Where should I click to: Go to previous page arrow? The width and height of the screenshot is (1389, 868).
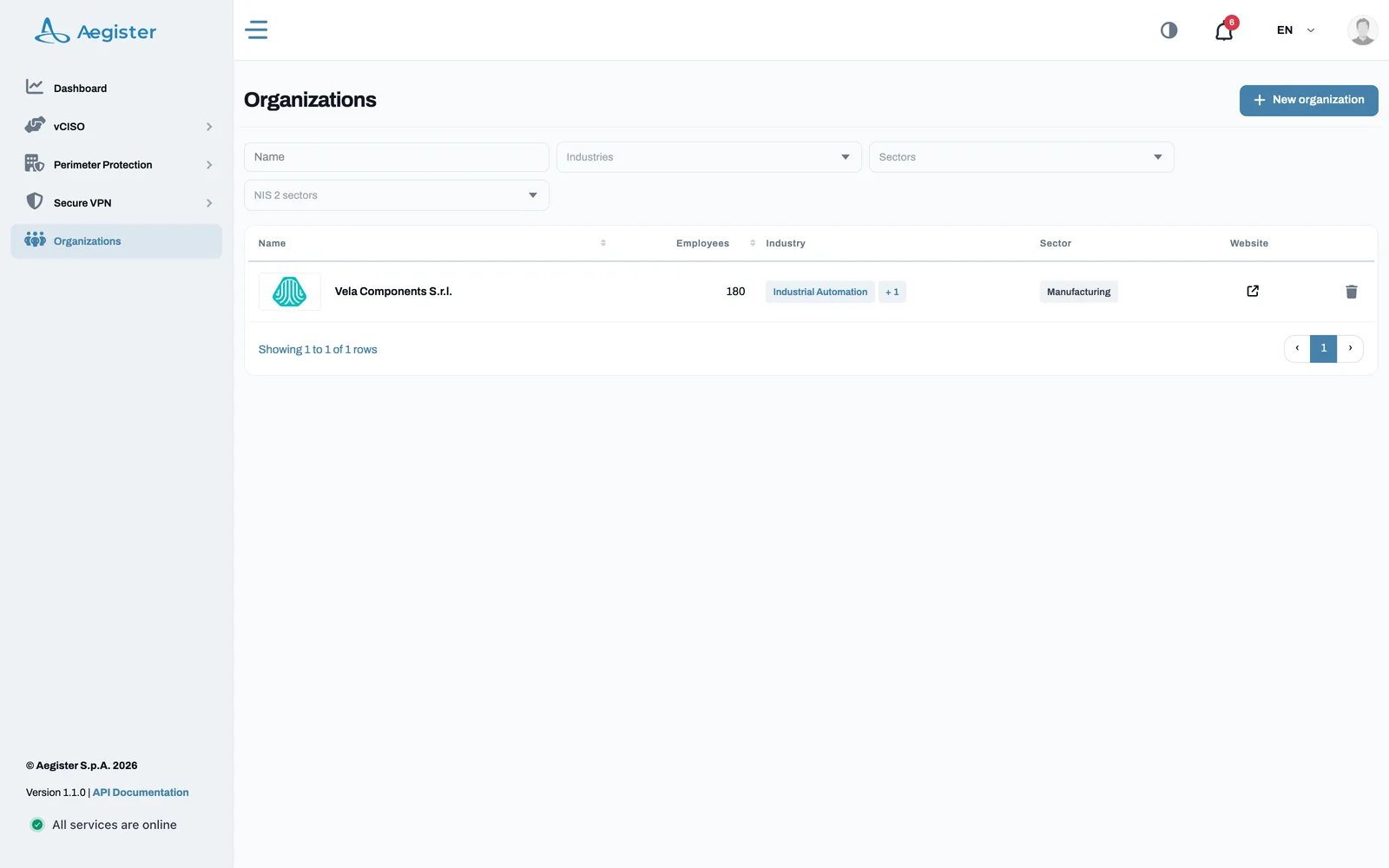(1297, 348)
